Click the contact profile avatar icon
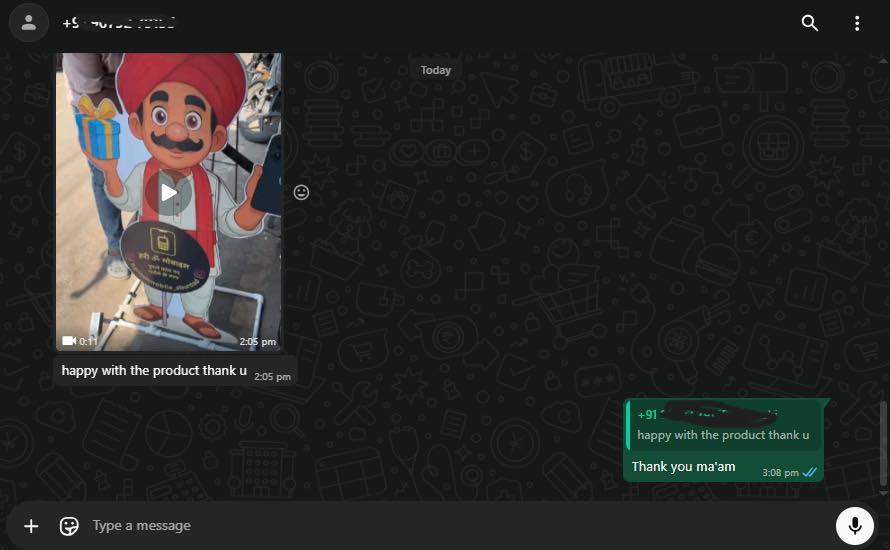890x550 pixels. point(29,22)
